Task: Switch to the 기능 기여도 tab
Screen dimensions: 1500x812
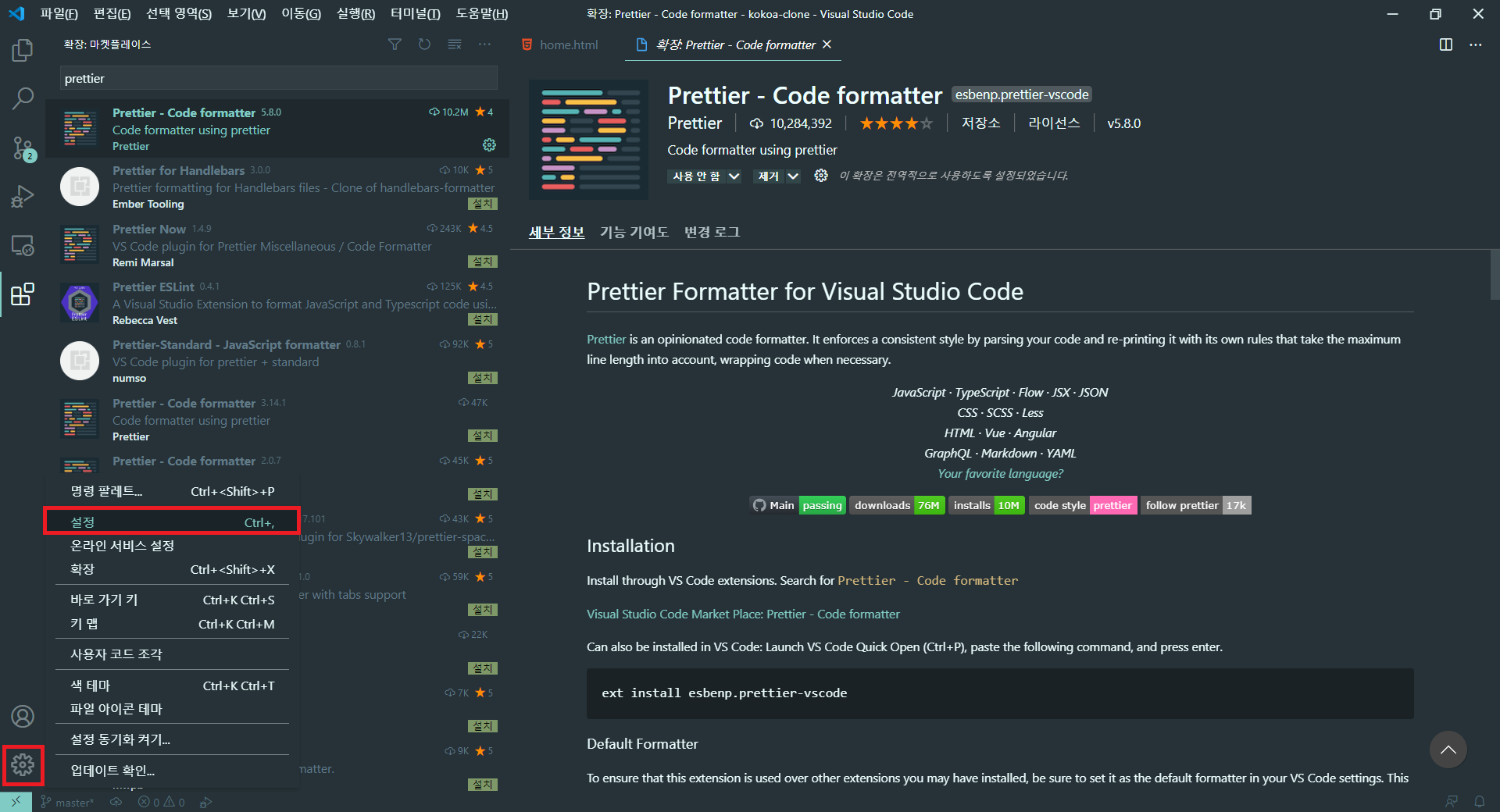Action: (x=634, y=232)
